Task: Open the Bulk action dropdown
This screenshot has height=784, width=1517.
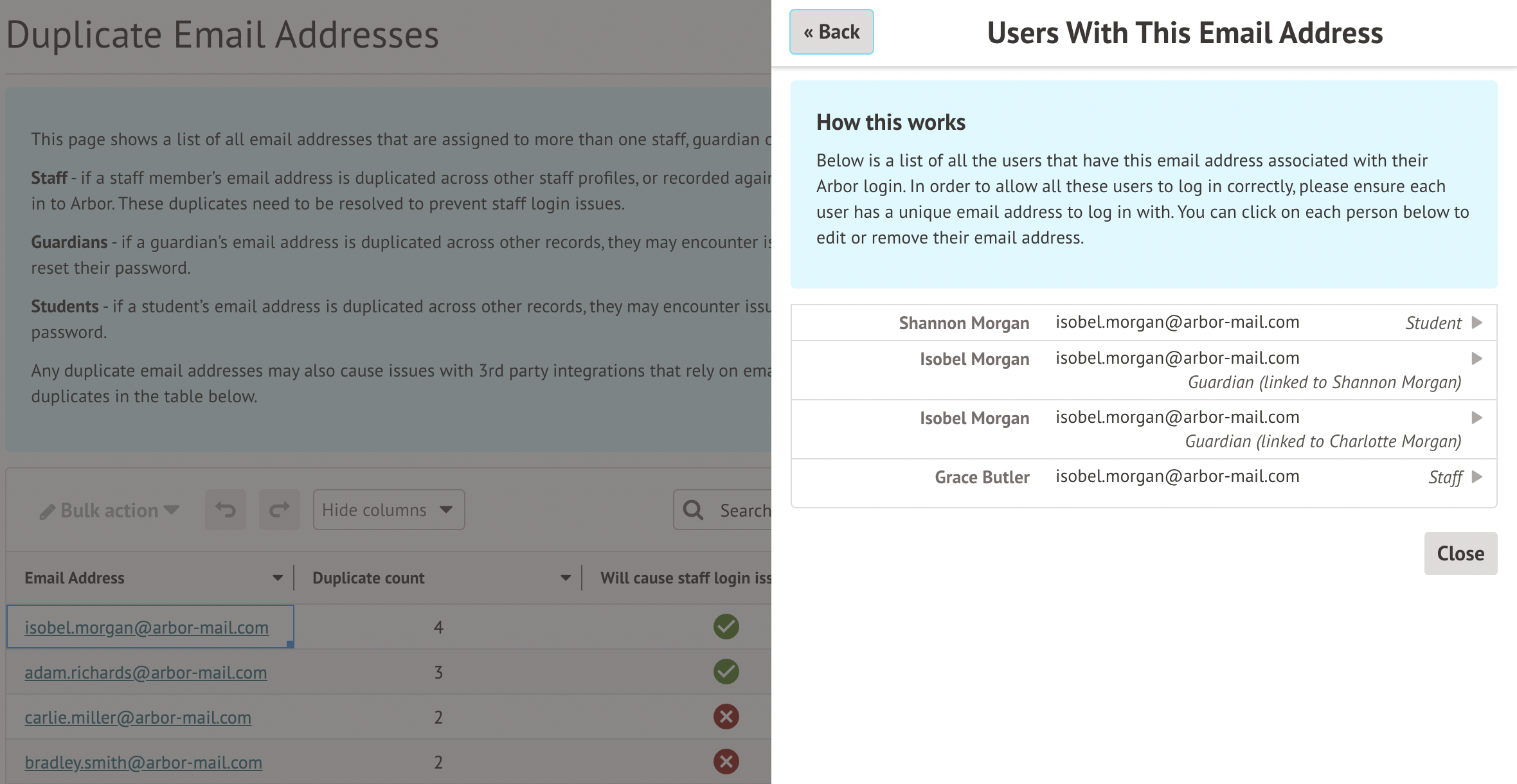Action: pos(109,510)
